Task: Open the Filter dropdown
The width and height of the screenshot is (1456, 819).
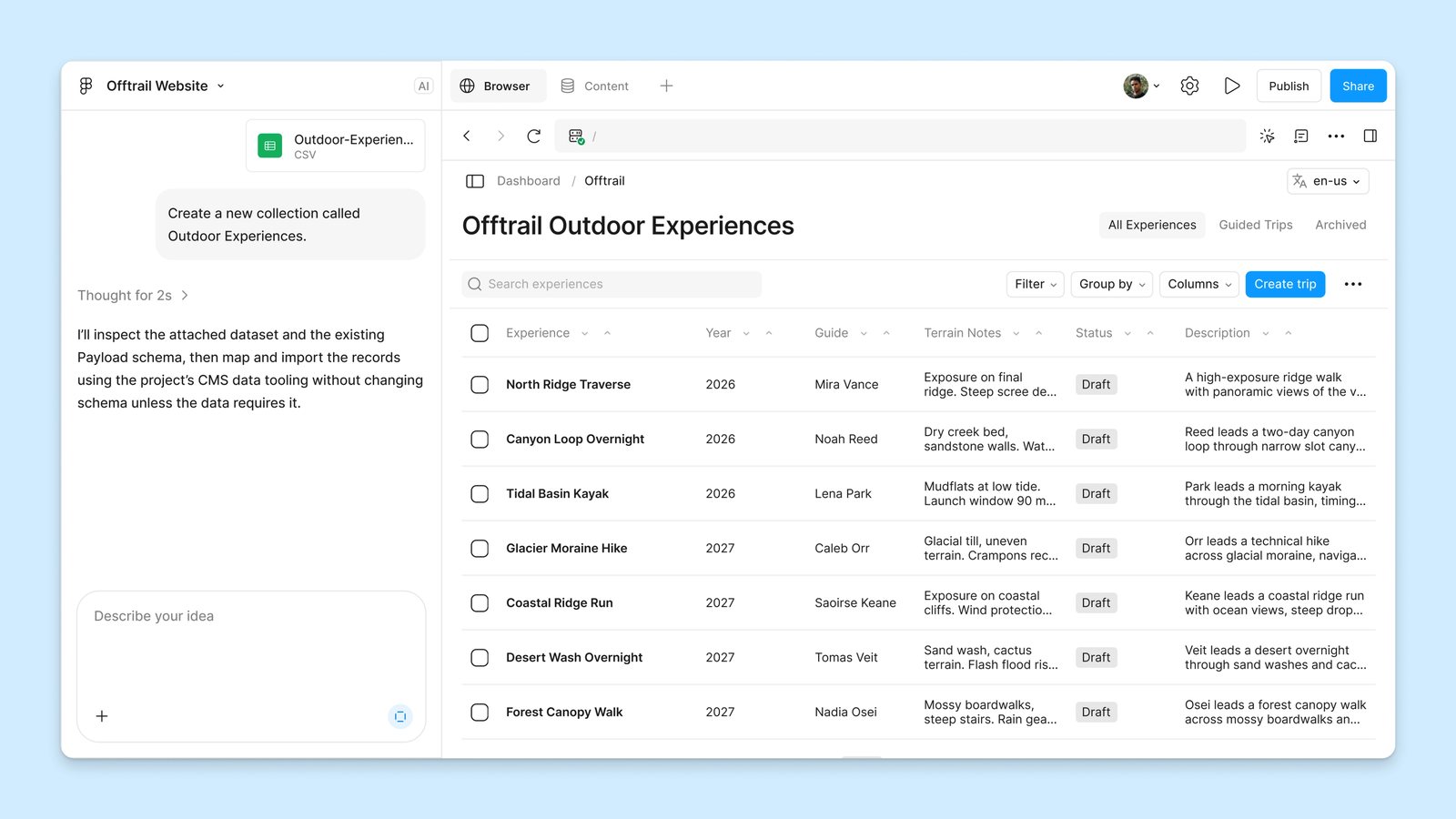Action: coord(1036,284)
